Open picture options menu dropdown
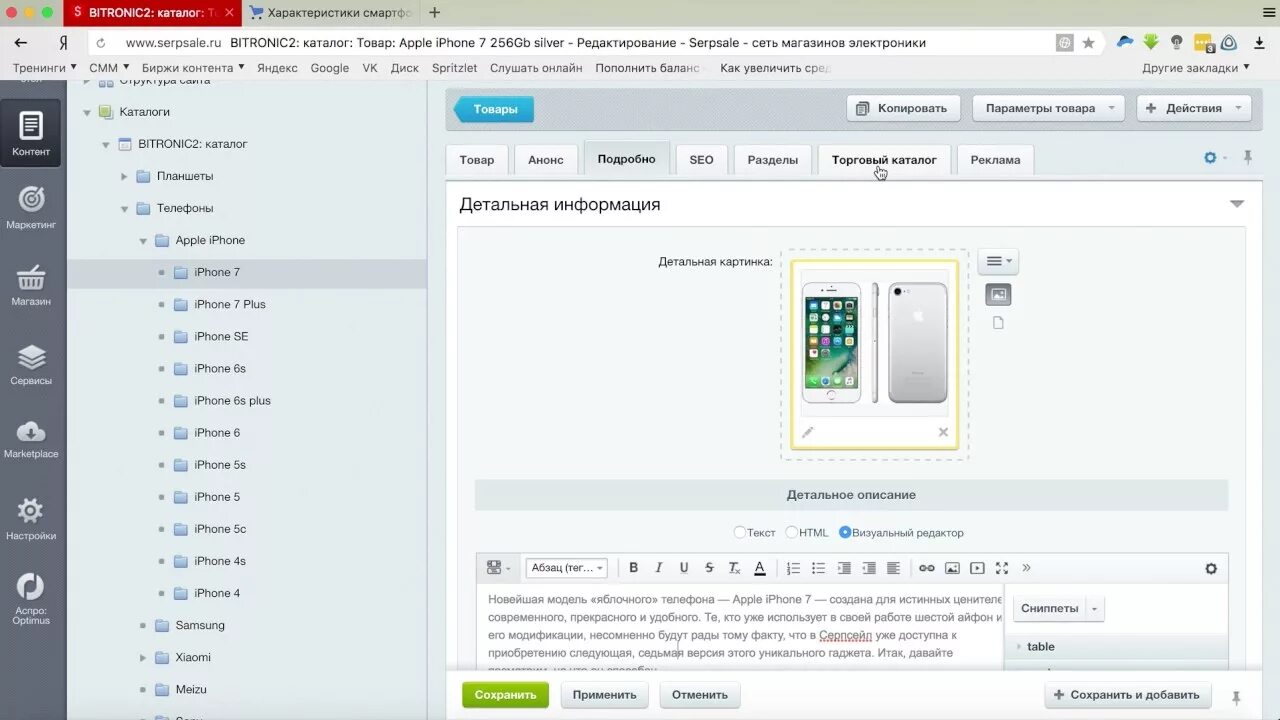The width and height of the screenshot is (1280, 720). (x=998, y=261)
